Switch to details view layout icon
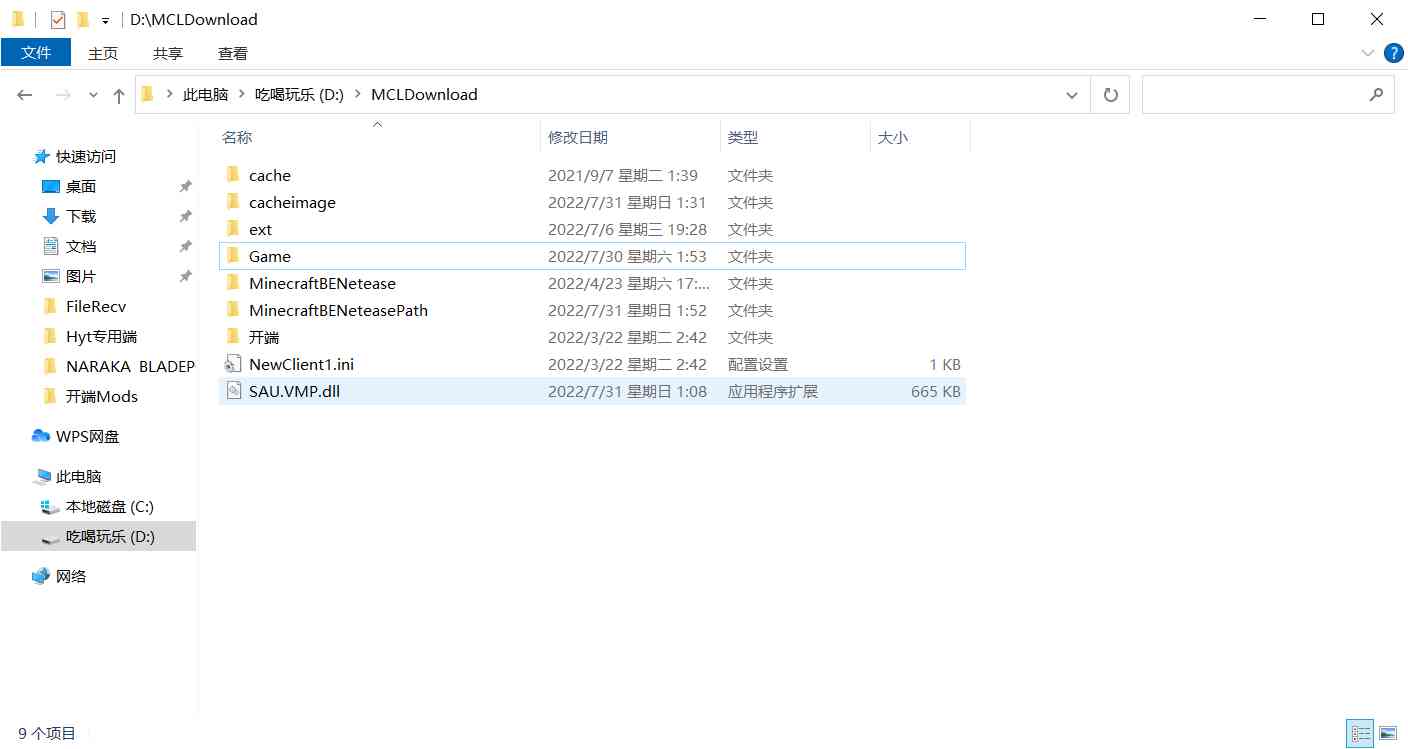 (x=1359, y=733)
